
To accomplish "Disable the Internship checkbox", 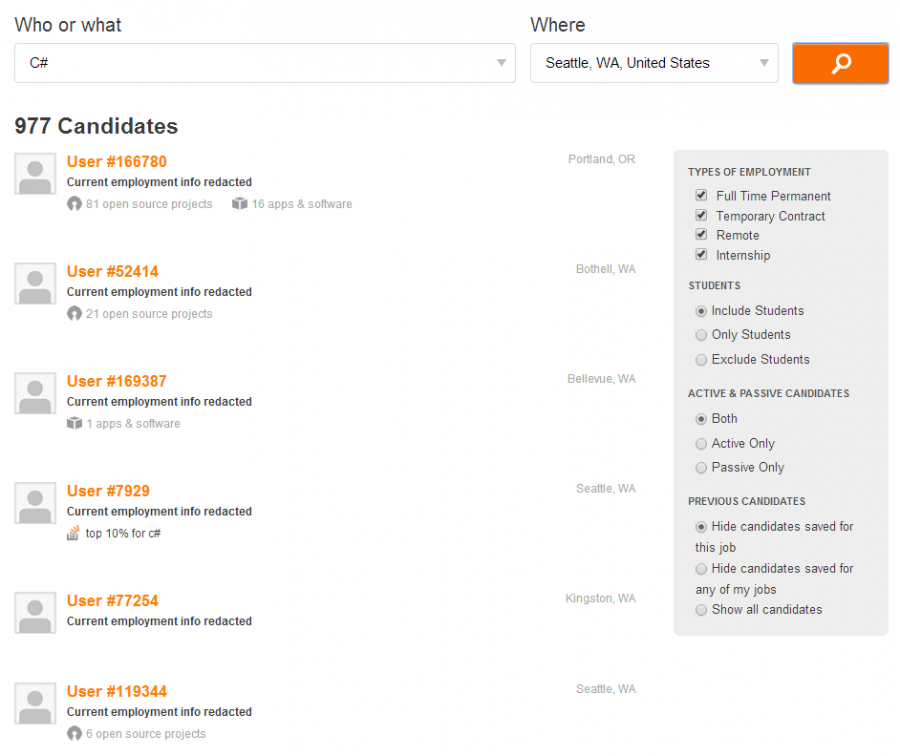I will tap(701, 254).
